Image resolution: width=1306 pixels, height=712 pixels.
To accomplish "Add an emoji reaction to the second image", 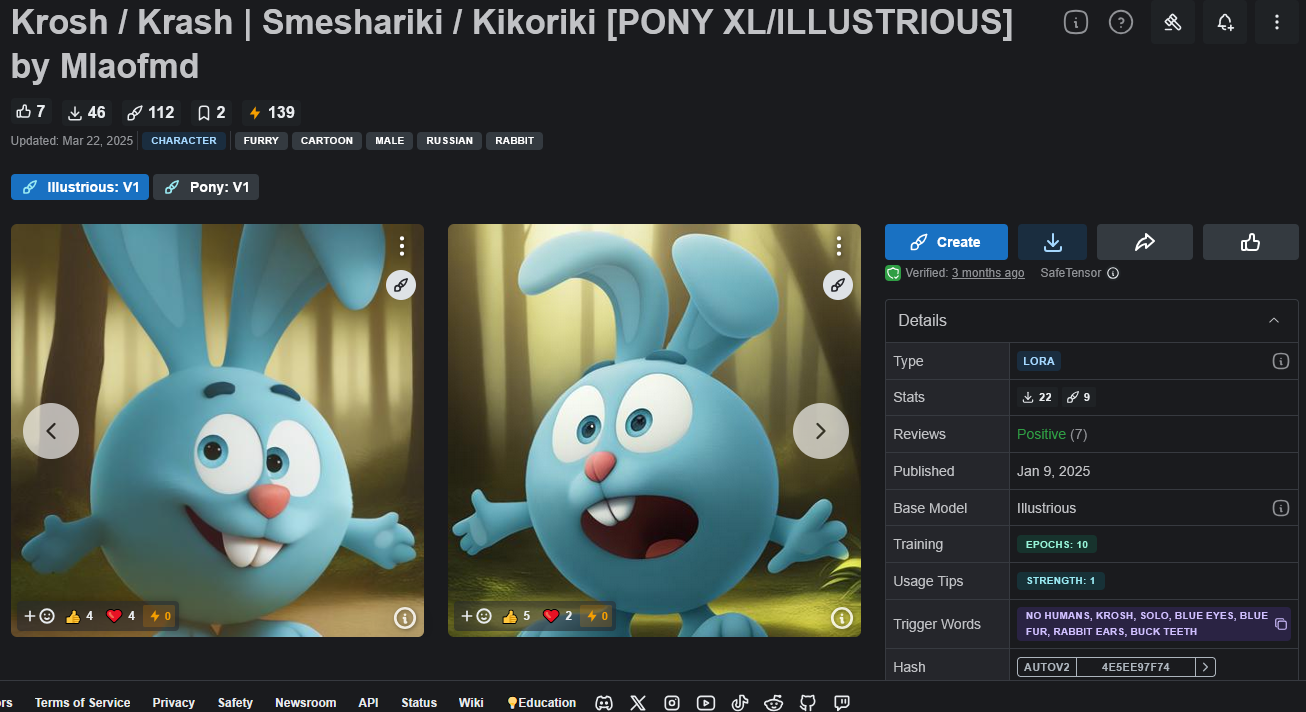I will 476,616.
